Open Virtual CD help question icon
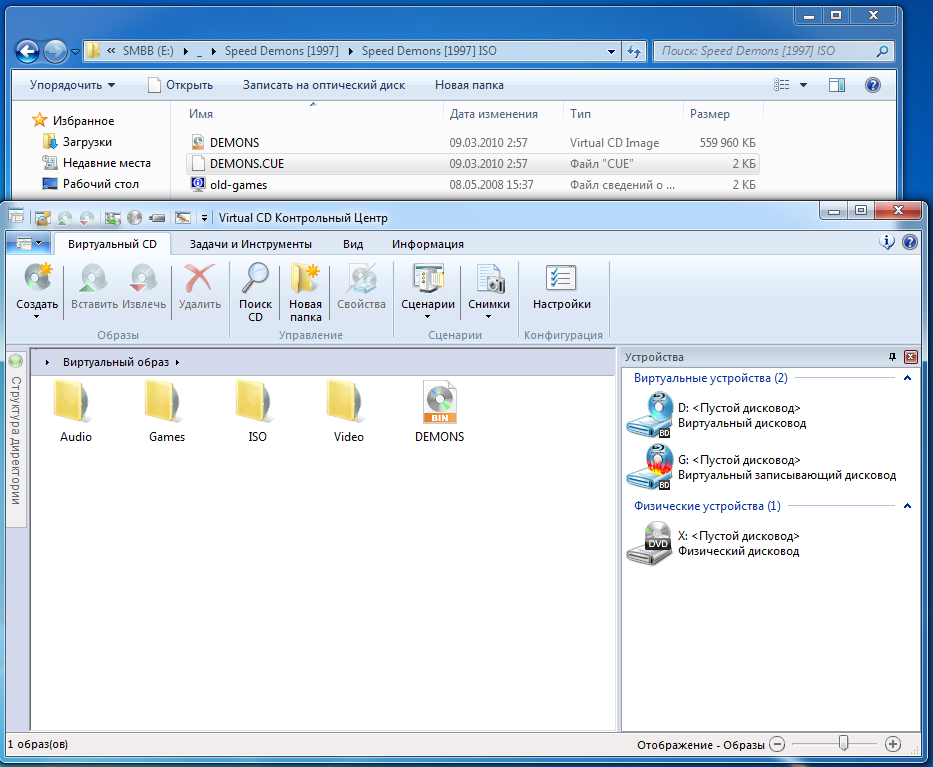Screen dimensions: 933x767 pyautogui.click(x=909, y=242)
